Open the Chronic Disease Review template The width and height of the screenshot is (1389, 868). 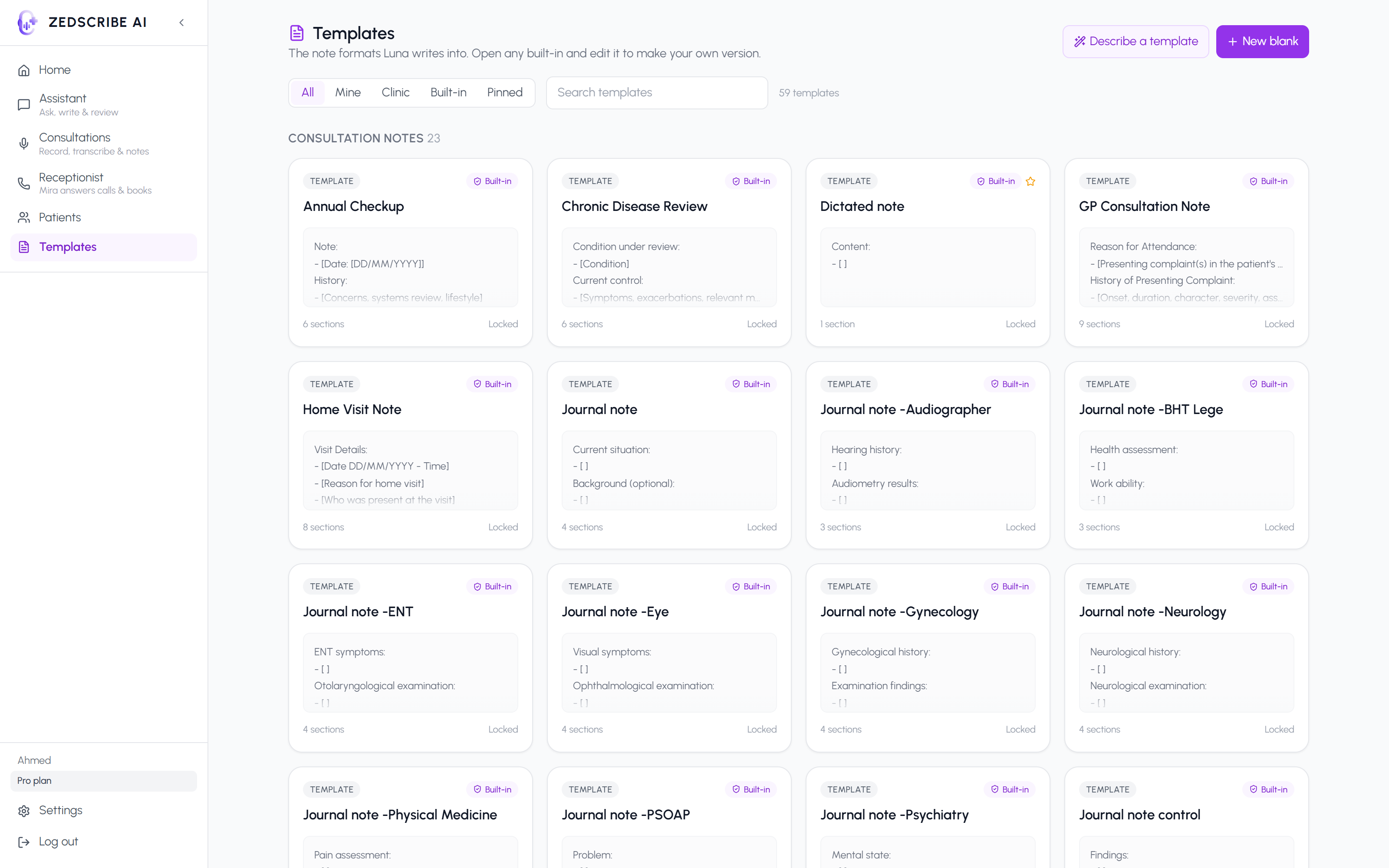tap(668, 253)
